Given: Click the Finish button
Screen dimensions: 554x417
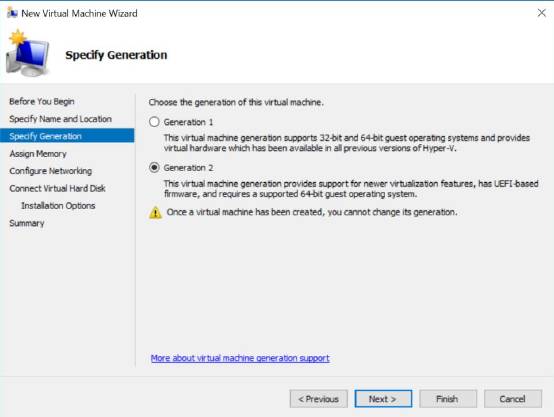Looking at the screenshot, I should coord(448,399).
